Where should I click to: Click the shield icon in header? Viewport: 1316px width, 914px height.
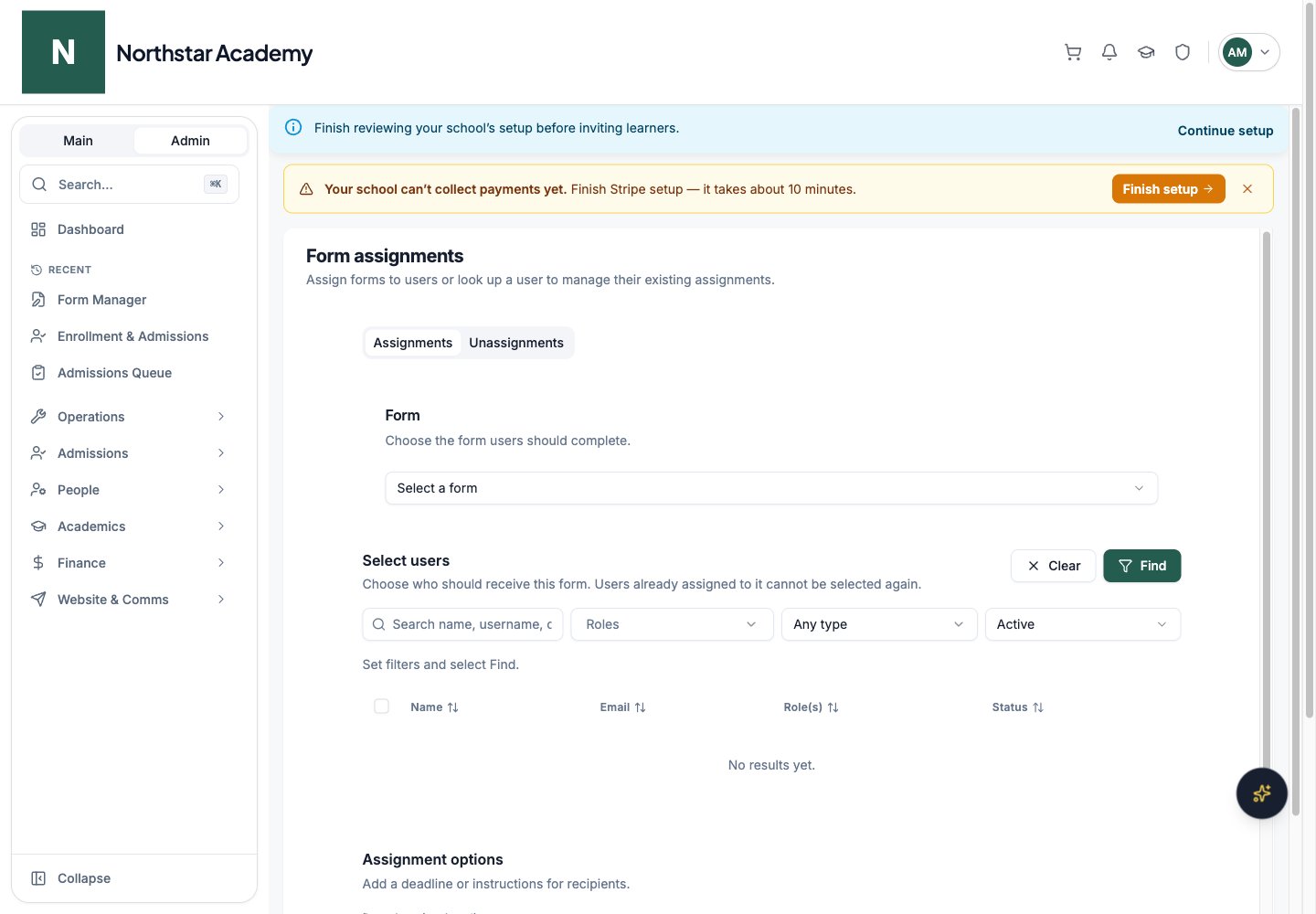[x=1183, y=52]
